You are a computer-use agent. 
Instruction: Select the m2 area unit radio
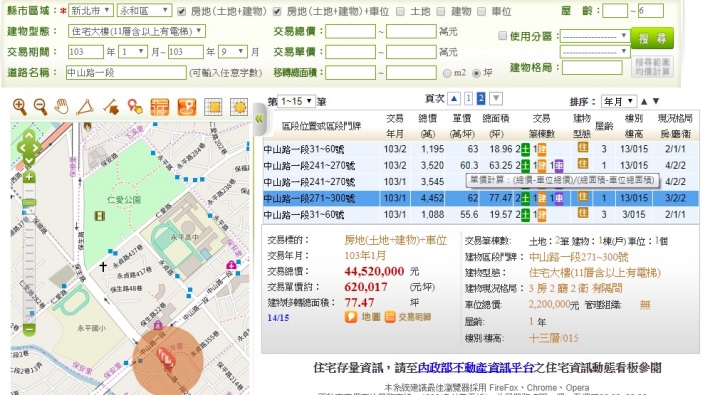click(x=447, y=73)
